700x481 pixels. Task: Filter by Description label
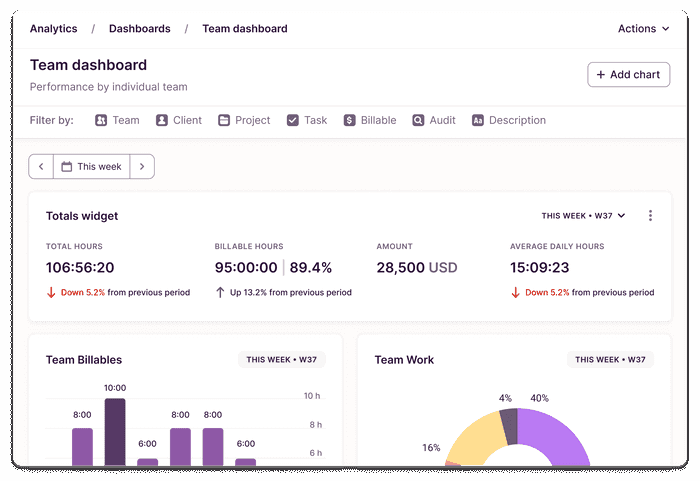tap(517, 120)
